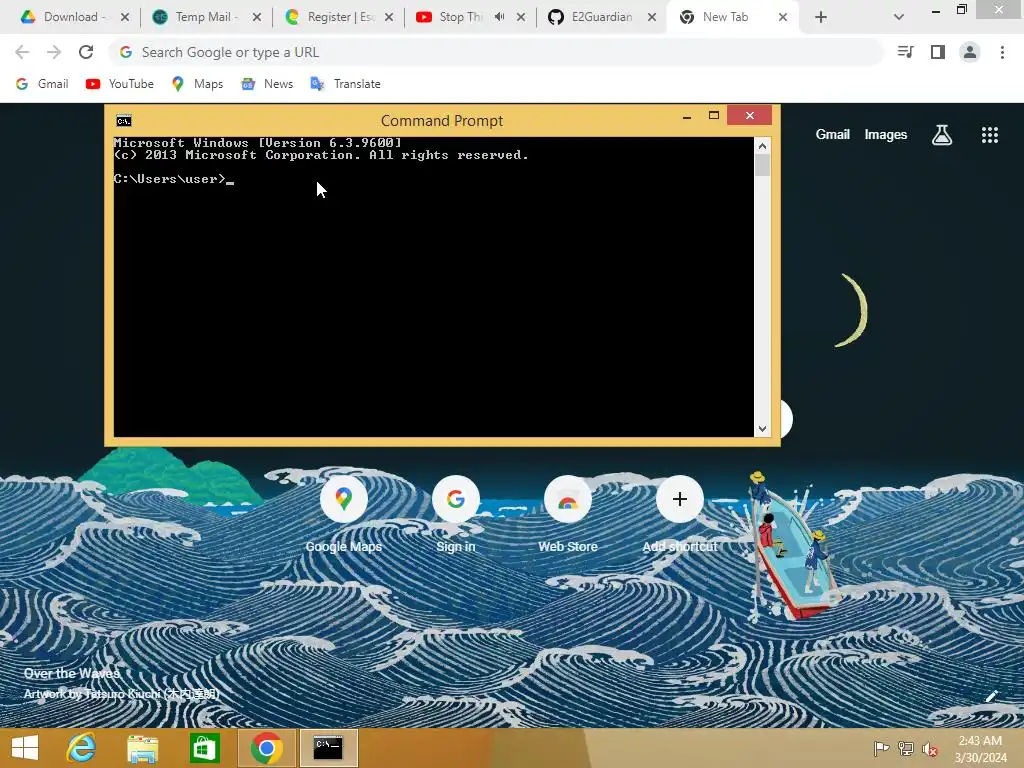Image resolution: width=1024 pixels, height=768 pixels.
Task: Open File Explorer from the taskbar
Action: pos(142,748)
